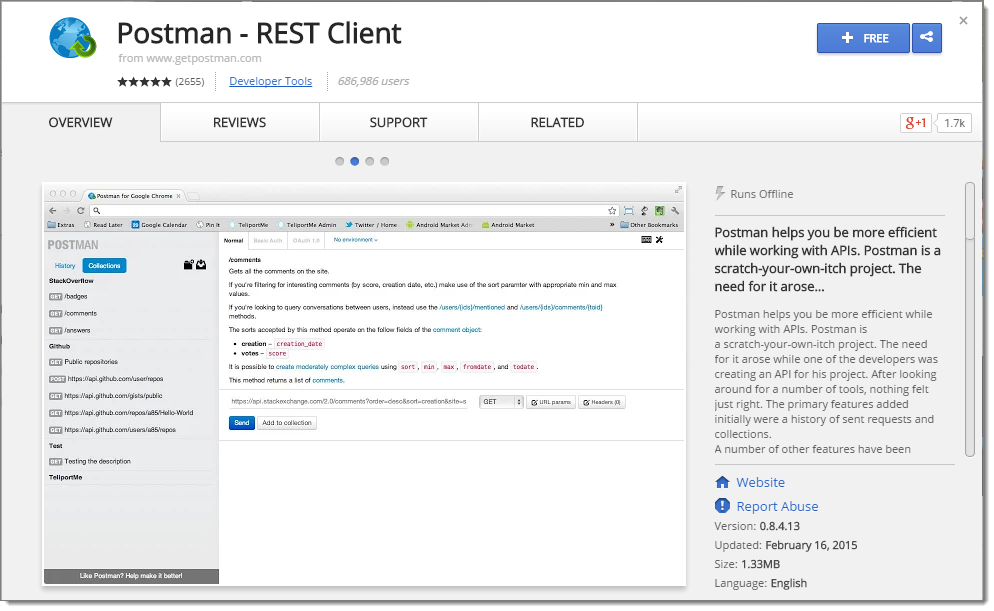Screen dimensions: 994x611
Task: Select the second screenshot carousel dot
Action: pos(355,162)
